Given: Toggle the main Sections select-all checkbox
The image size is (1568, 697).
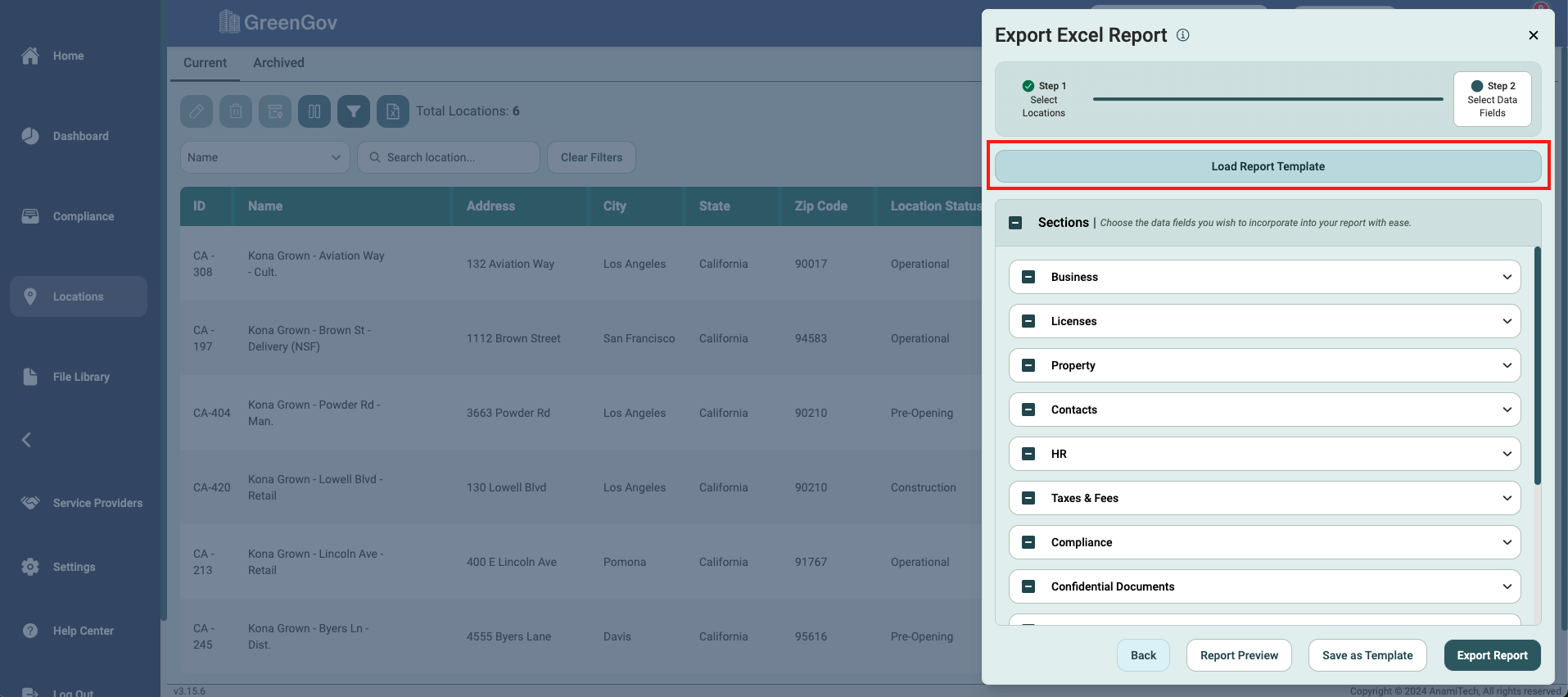Looking at the screenshot, I should coord(1015,223).
